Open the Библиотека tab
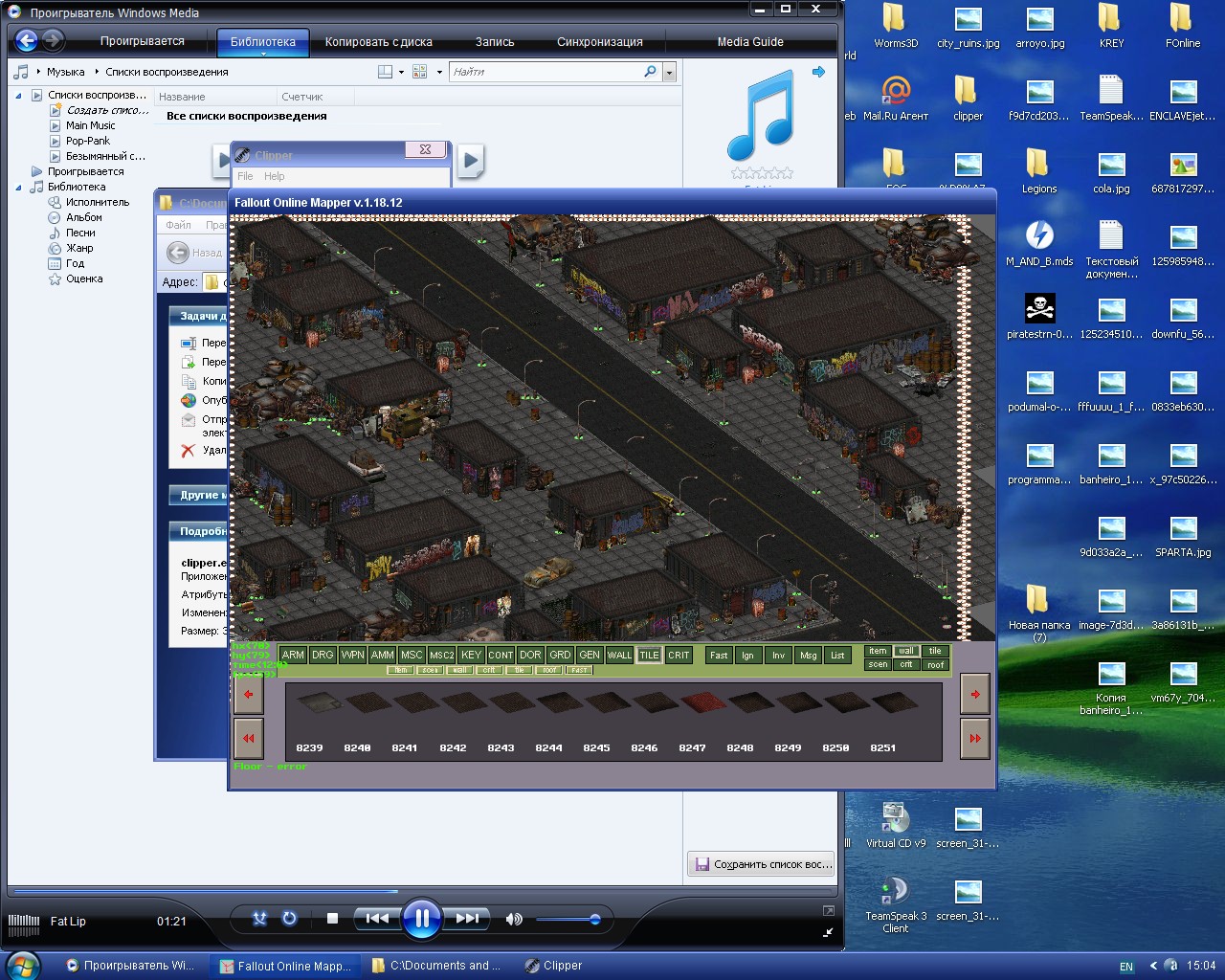This screenshot has height=980, width=1225. click(263, 42)
